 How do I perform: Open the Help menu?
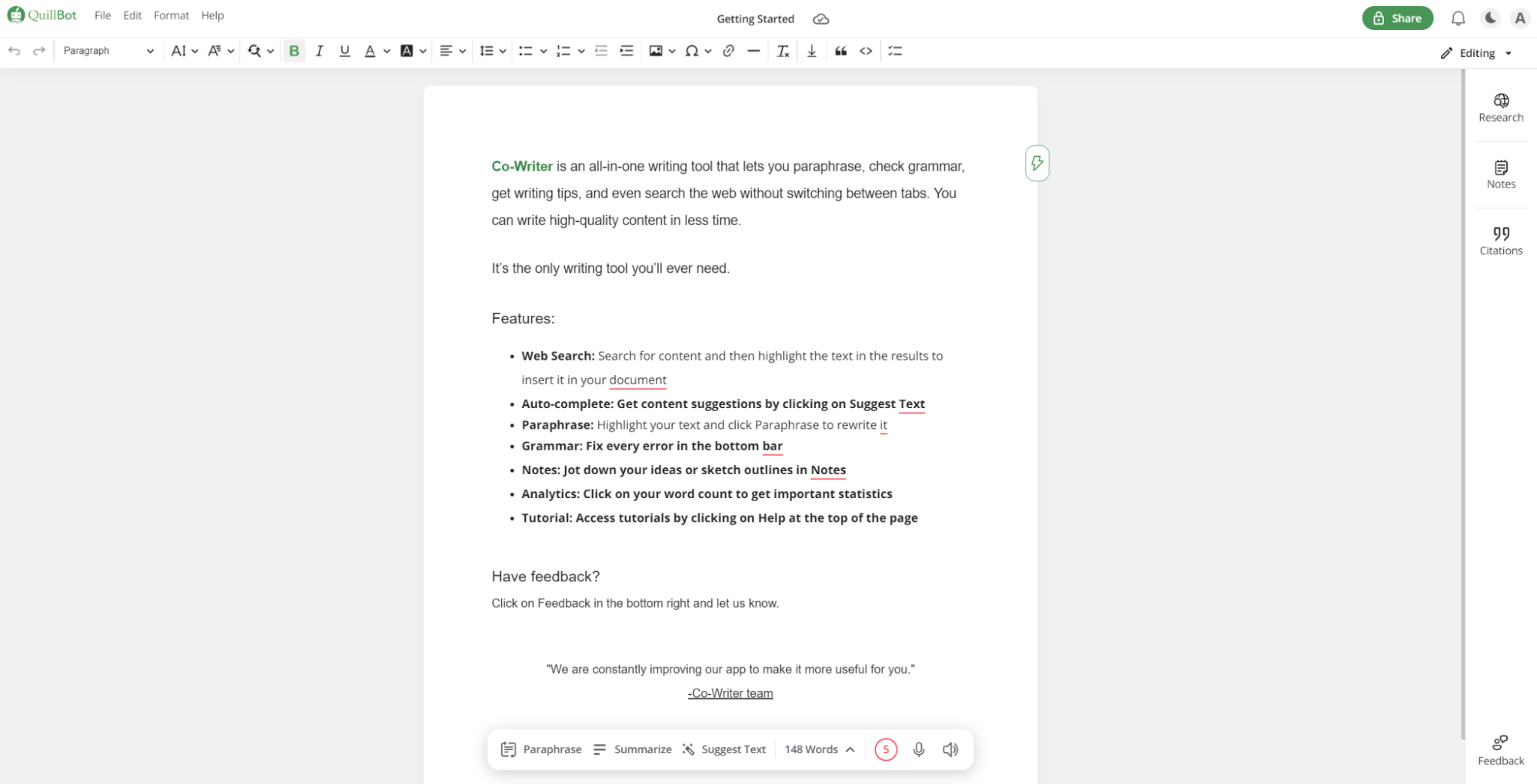[x=212, y=15]
